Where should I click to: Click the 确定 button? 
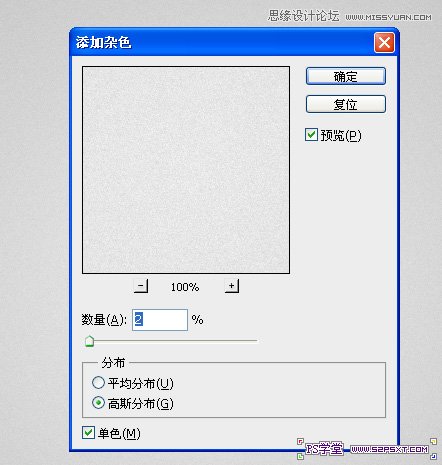pos(346,76)
